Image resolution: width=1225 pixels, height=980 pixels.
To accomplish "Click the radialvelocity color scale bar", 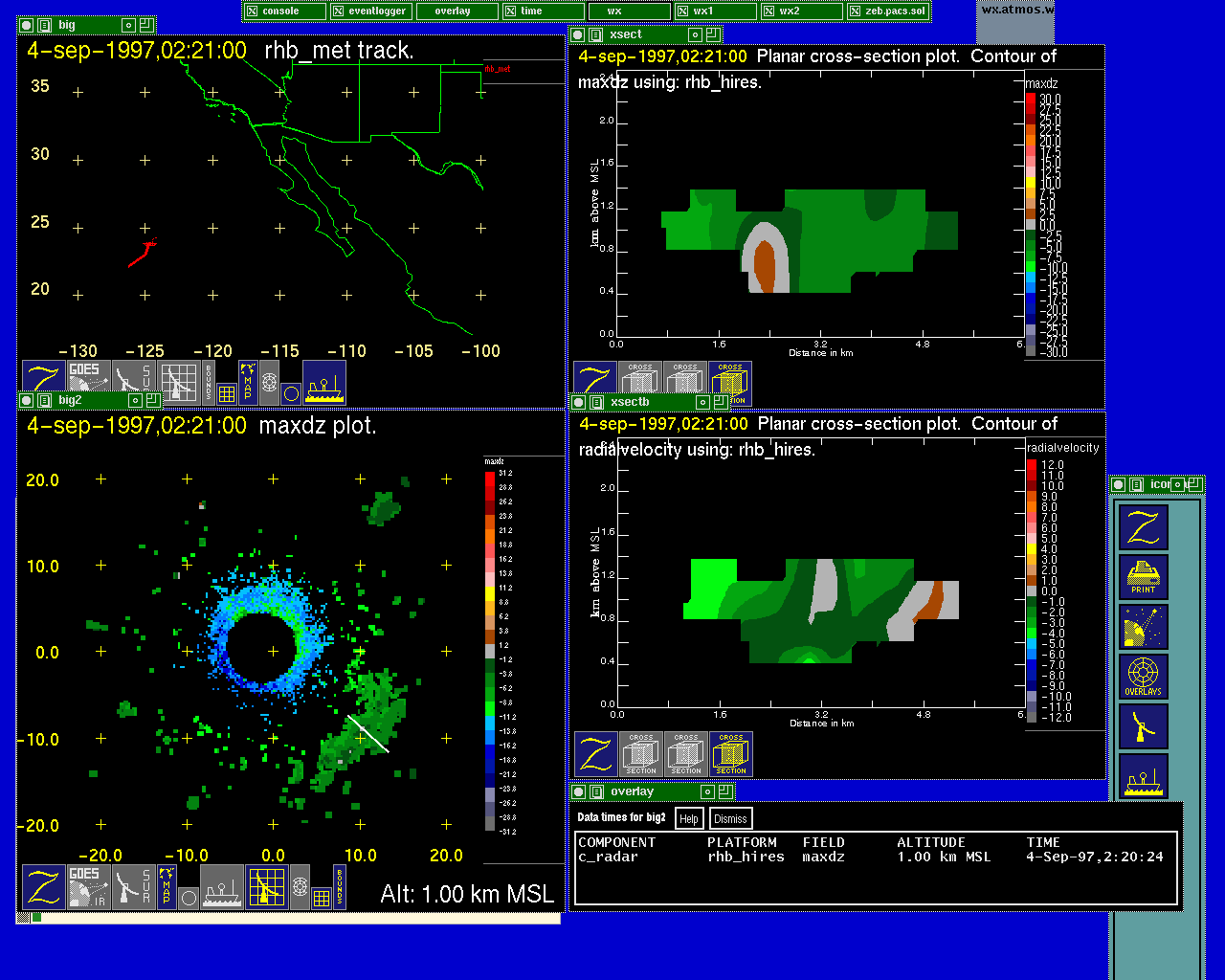I will click(x=1032, y=590).
